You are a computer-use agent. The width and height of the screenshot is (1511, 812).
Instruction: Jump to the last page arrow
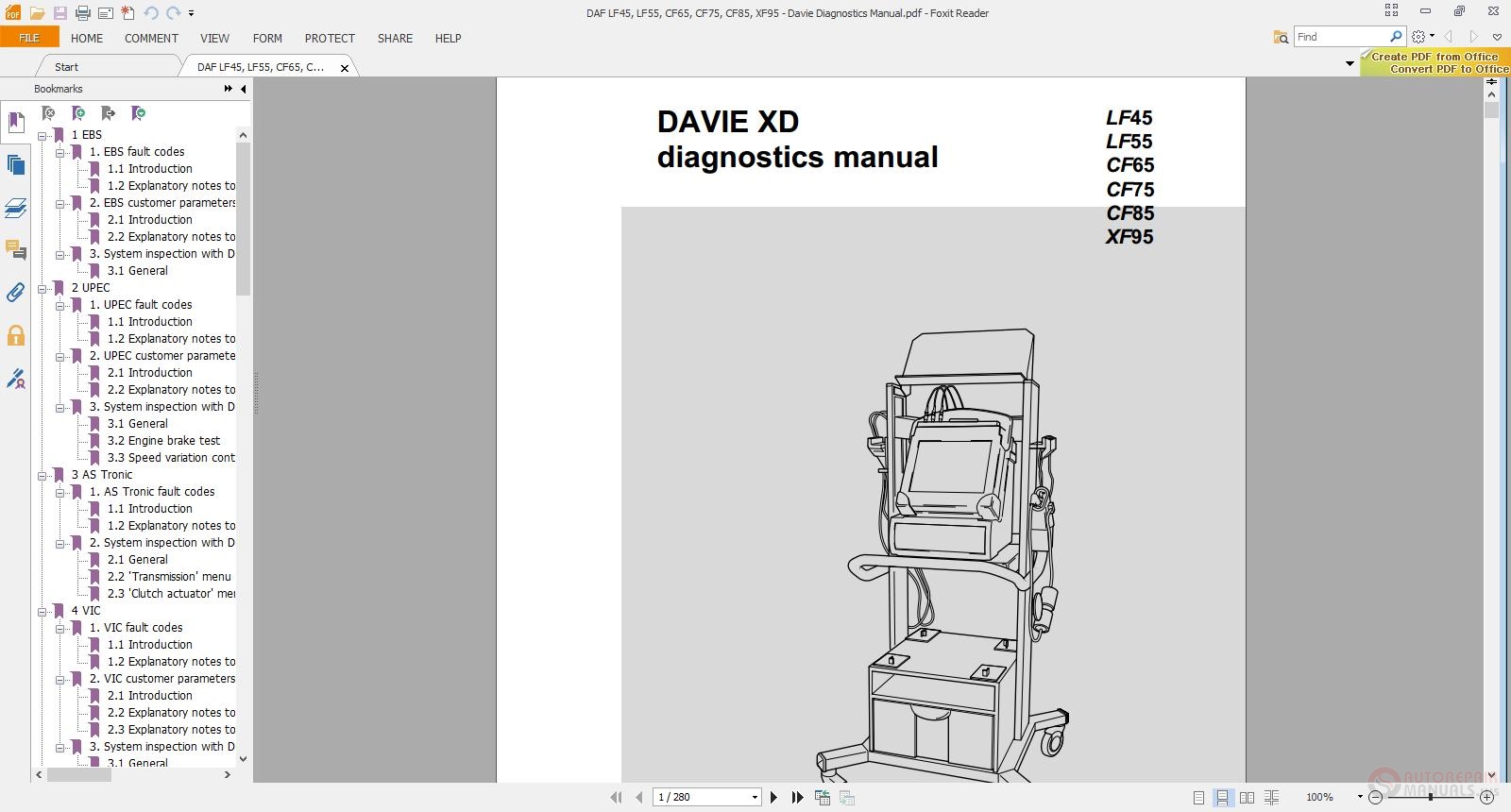click(x=797, y=797)
